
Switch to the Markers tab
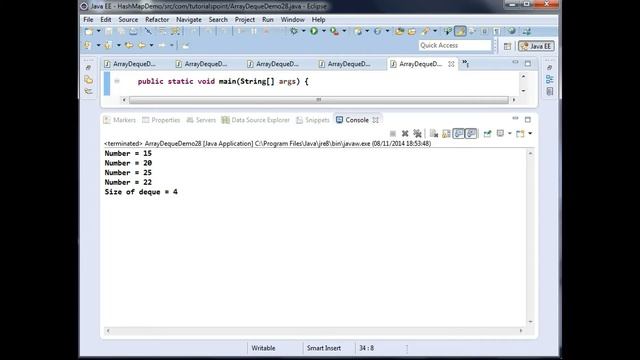click(120, 120)
